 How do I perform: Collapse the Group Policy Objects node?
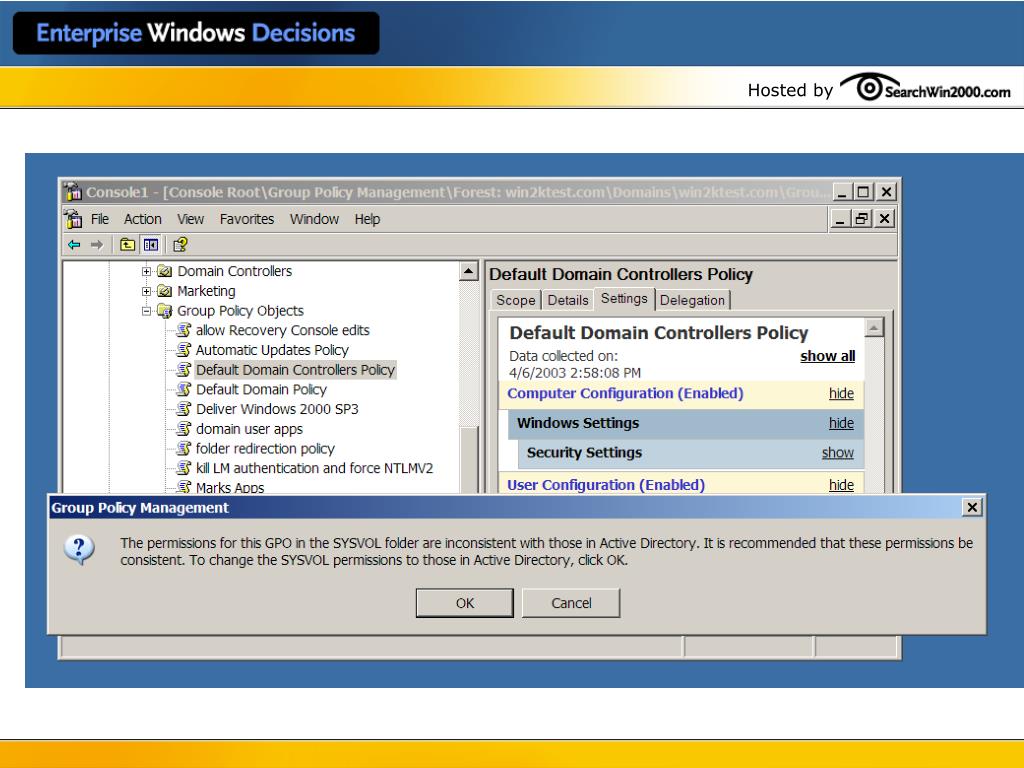pyautogui.click(x=146, y=311)
